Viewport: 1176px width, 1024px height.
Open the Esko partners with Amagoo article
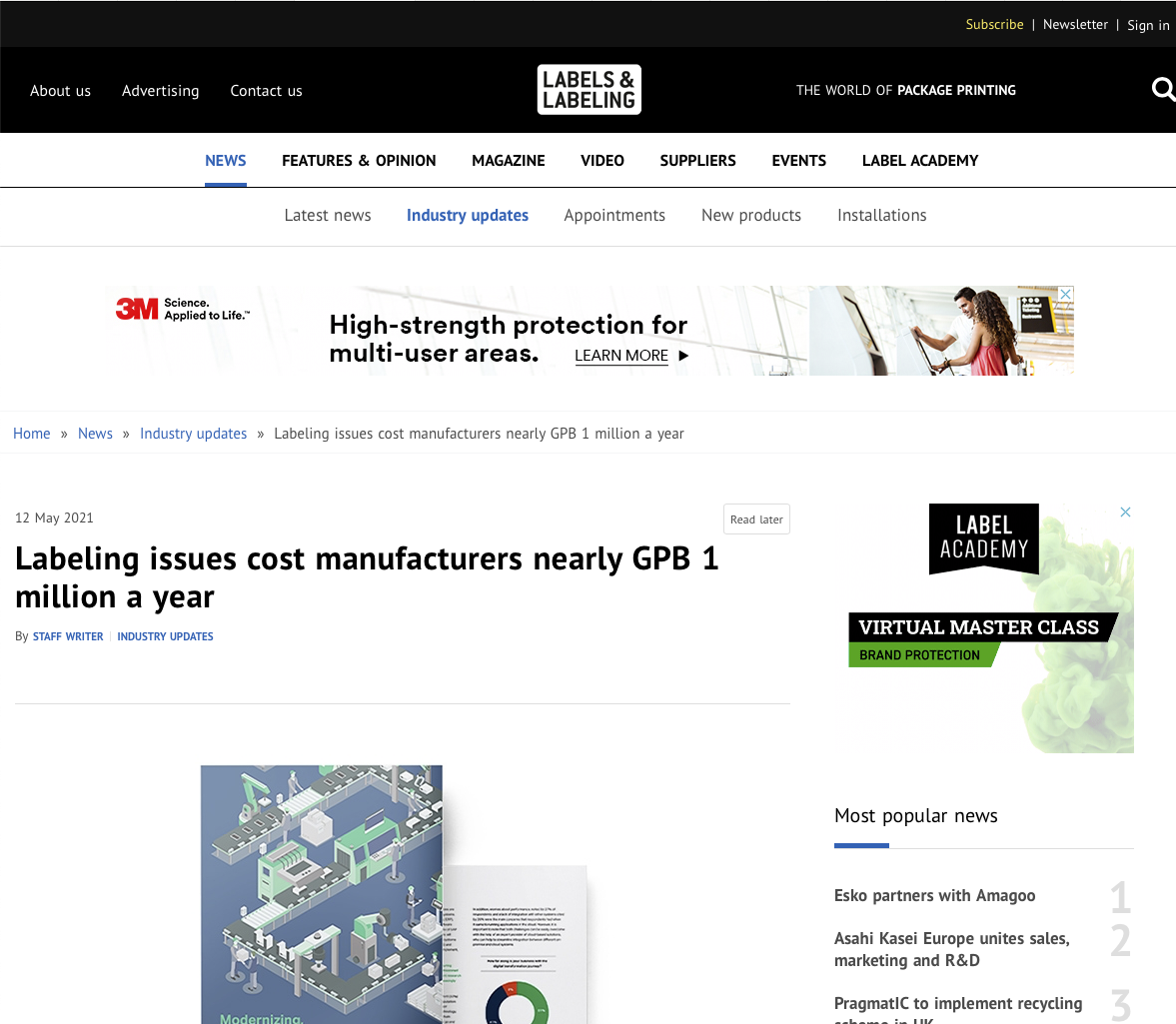[934, 895]
